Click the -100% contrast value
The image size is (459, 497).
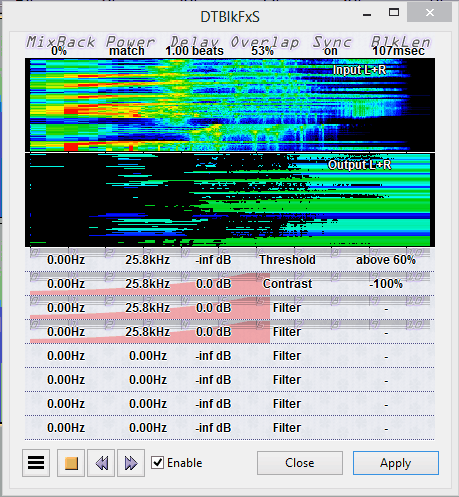[x=386, y=284]
